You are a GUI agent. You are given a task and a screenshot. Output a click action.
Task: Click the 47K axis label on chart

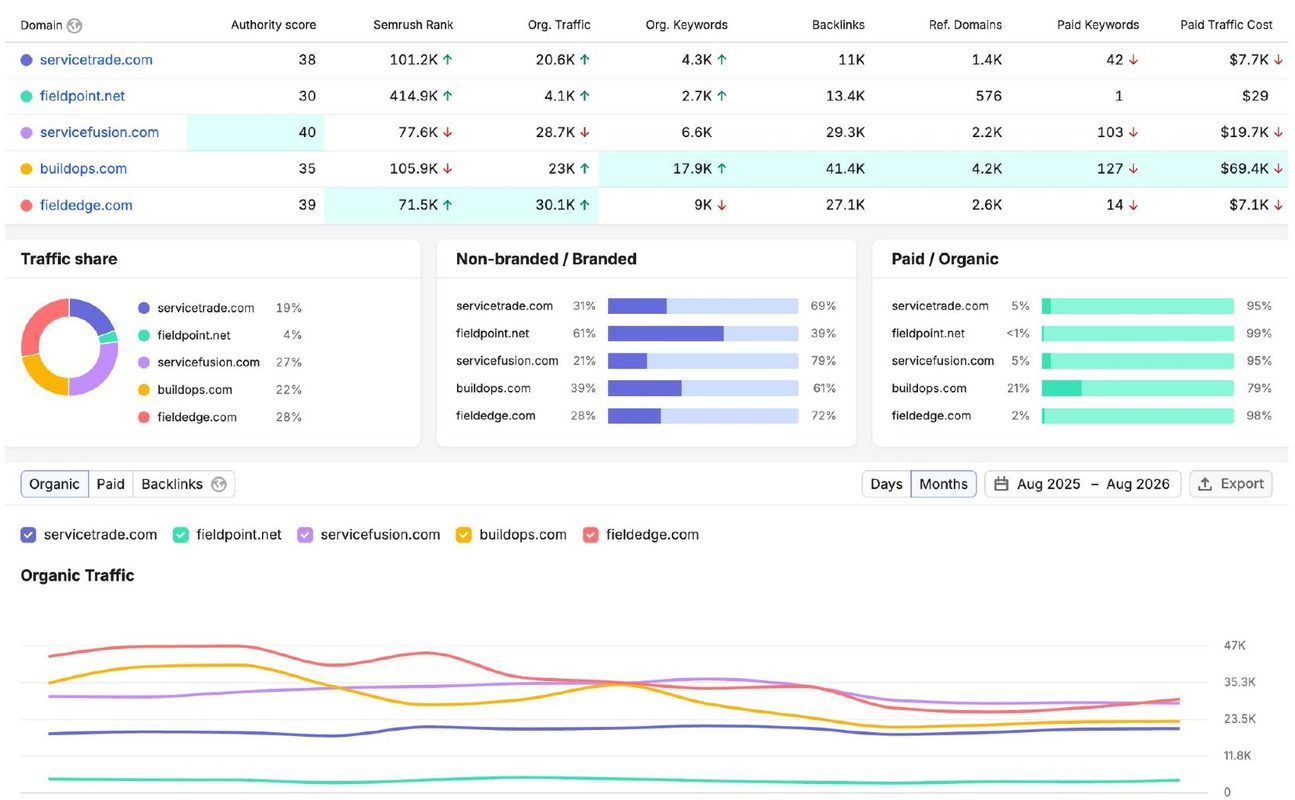[x=1234, y=645]
